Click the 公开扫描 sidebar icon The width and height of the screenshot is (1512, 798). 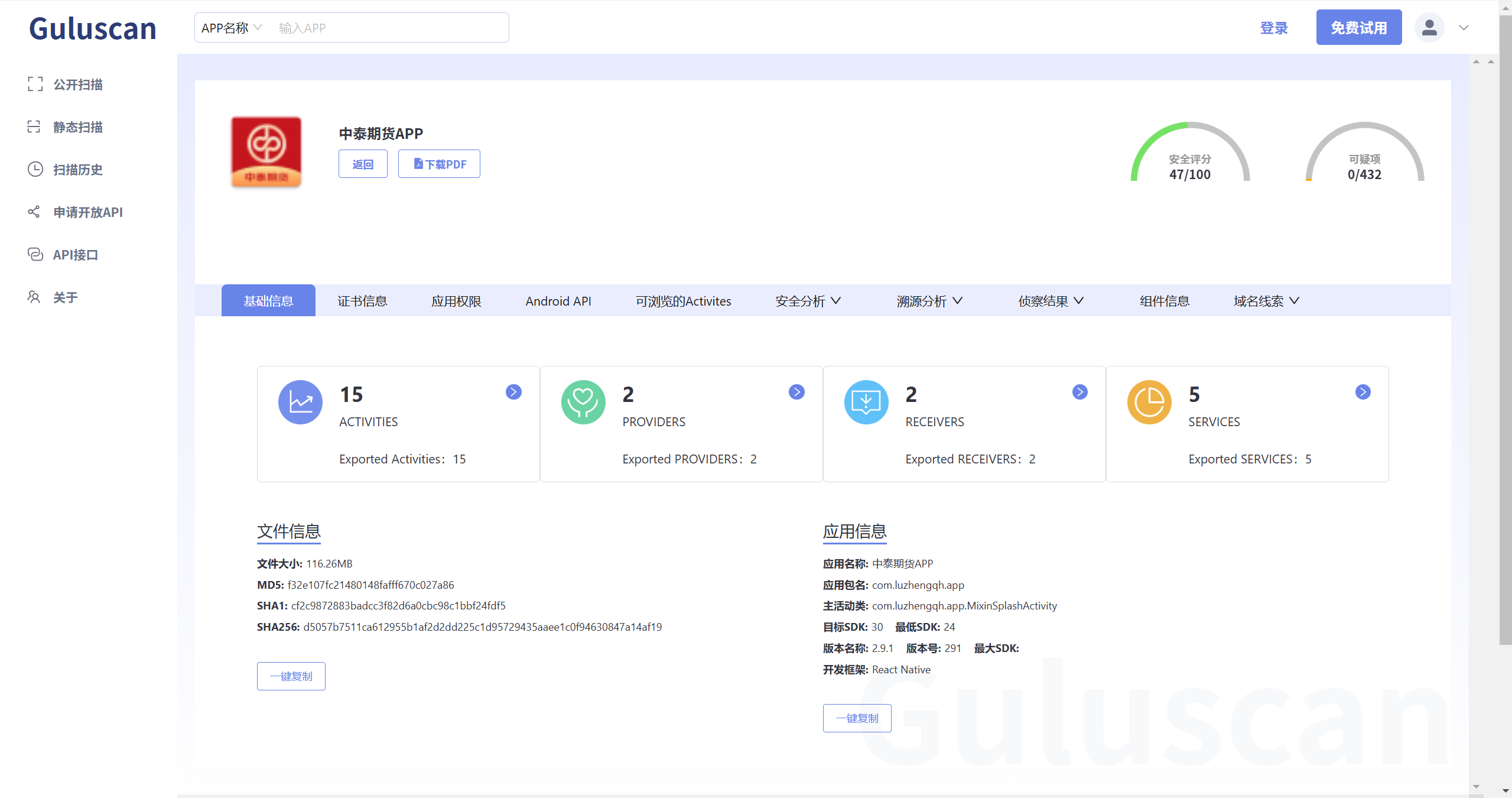coord(35,85)
